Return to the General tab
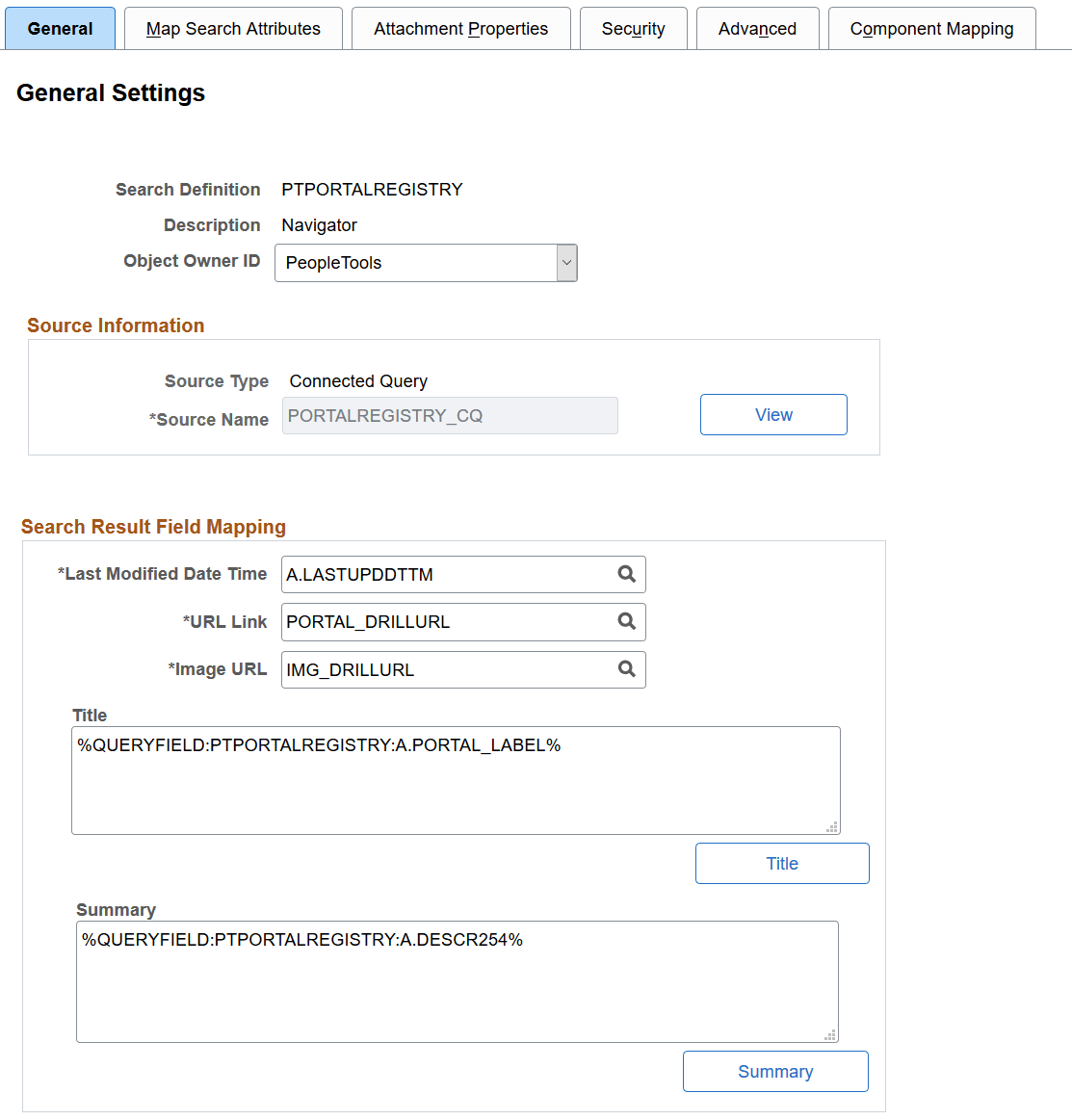This screenshot has height=1120, width=1072. pyautogui.click(x=60, y=28)
